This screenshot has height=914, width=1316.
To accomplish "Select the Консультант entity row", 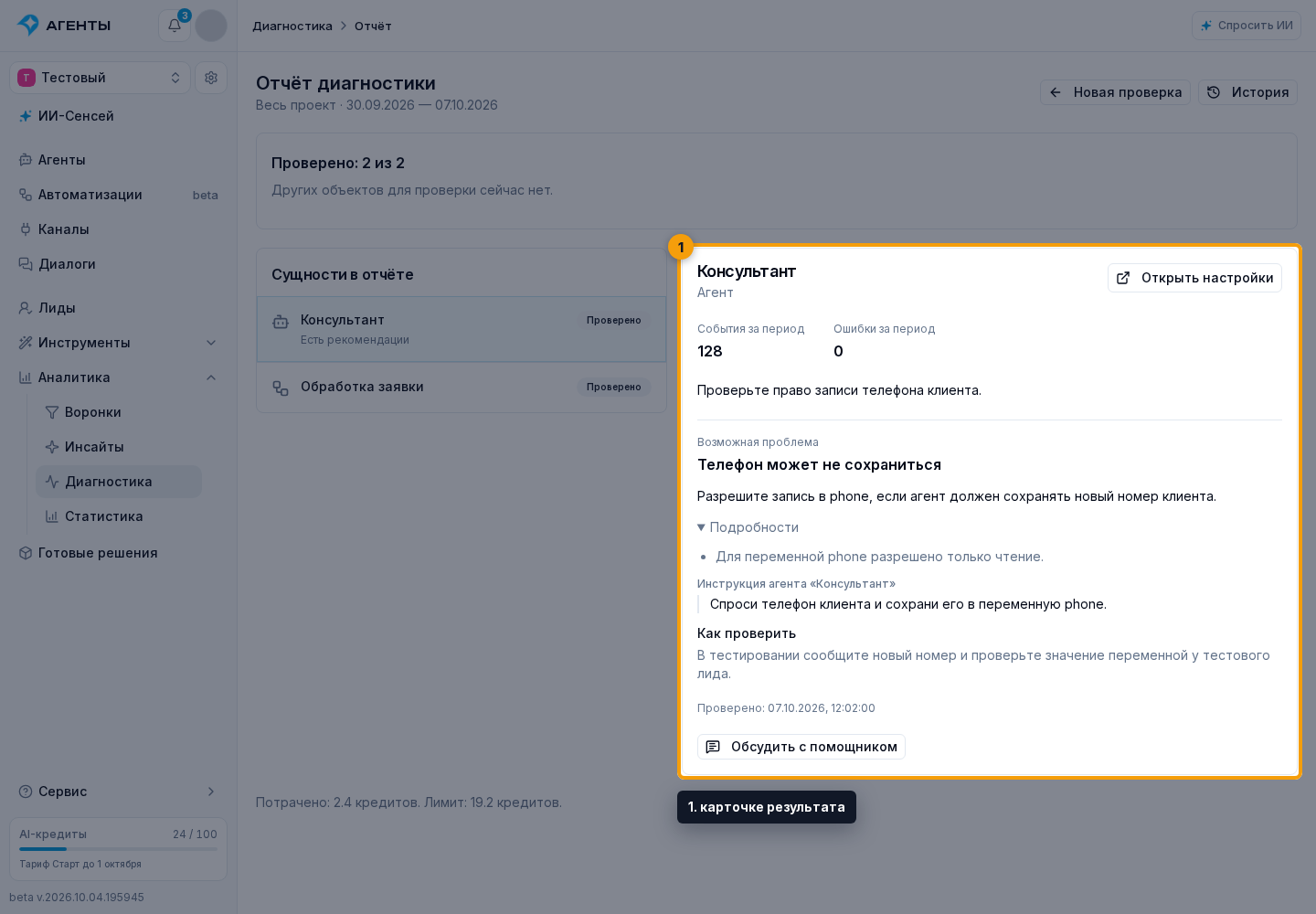I will coord(462,329).
